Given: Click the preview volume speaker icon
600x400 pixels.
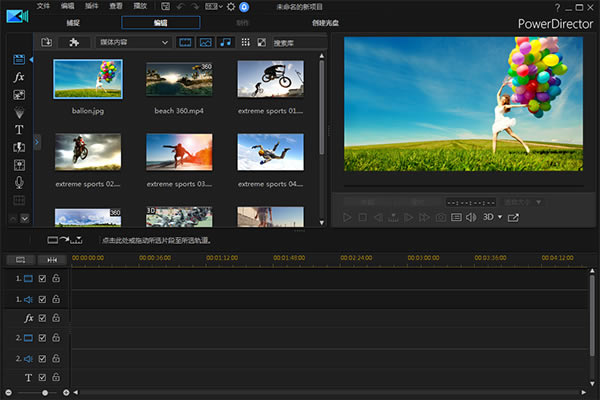Looking at the screenshot, I should point(470,217).
